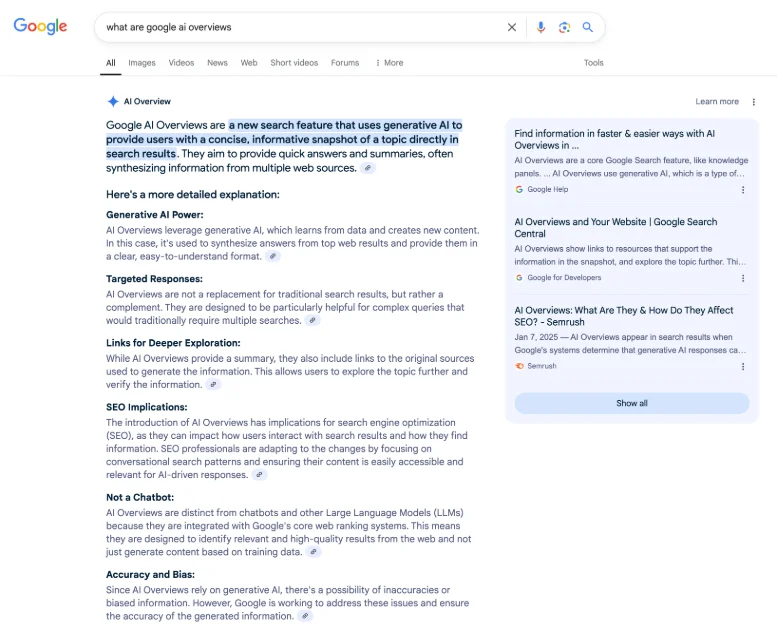
Task: Open the Tools options
Action: pyautogui.click(x=593, y=63)
